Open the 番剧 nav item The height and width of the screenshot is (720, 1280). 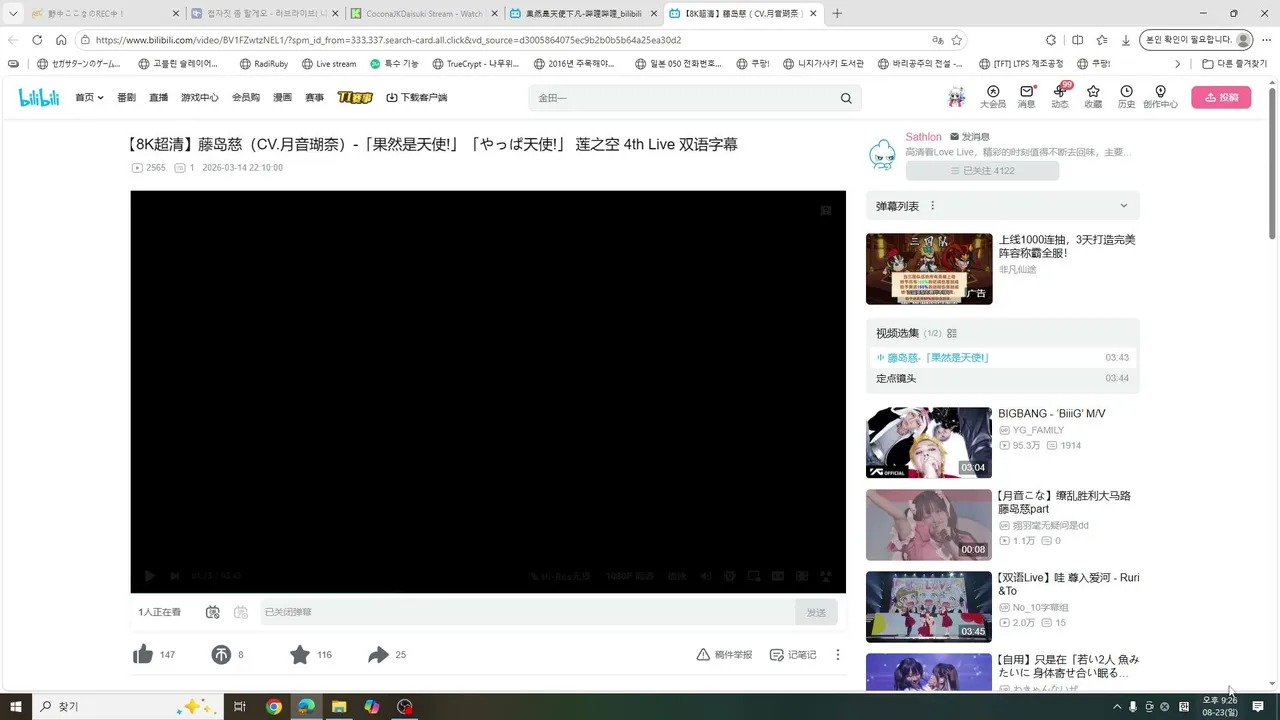click(x=126, y=98)
